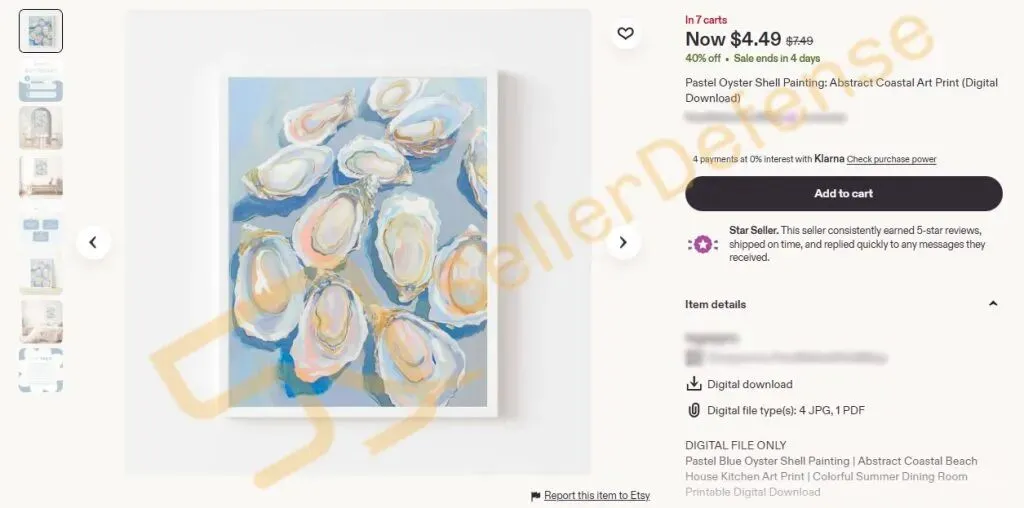Add the oyster print to cart
The image size is (1024, 508).
(843, 193)
